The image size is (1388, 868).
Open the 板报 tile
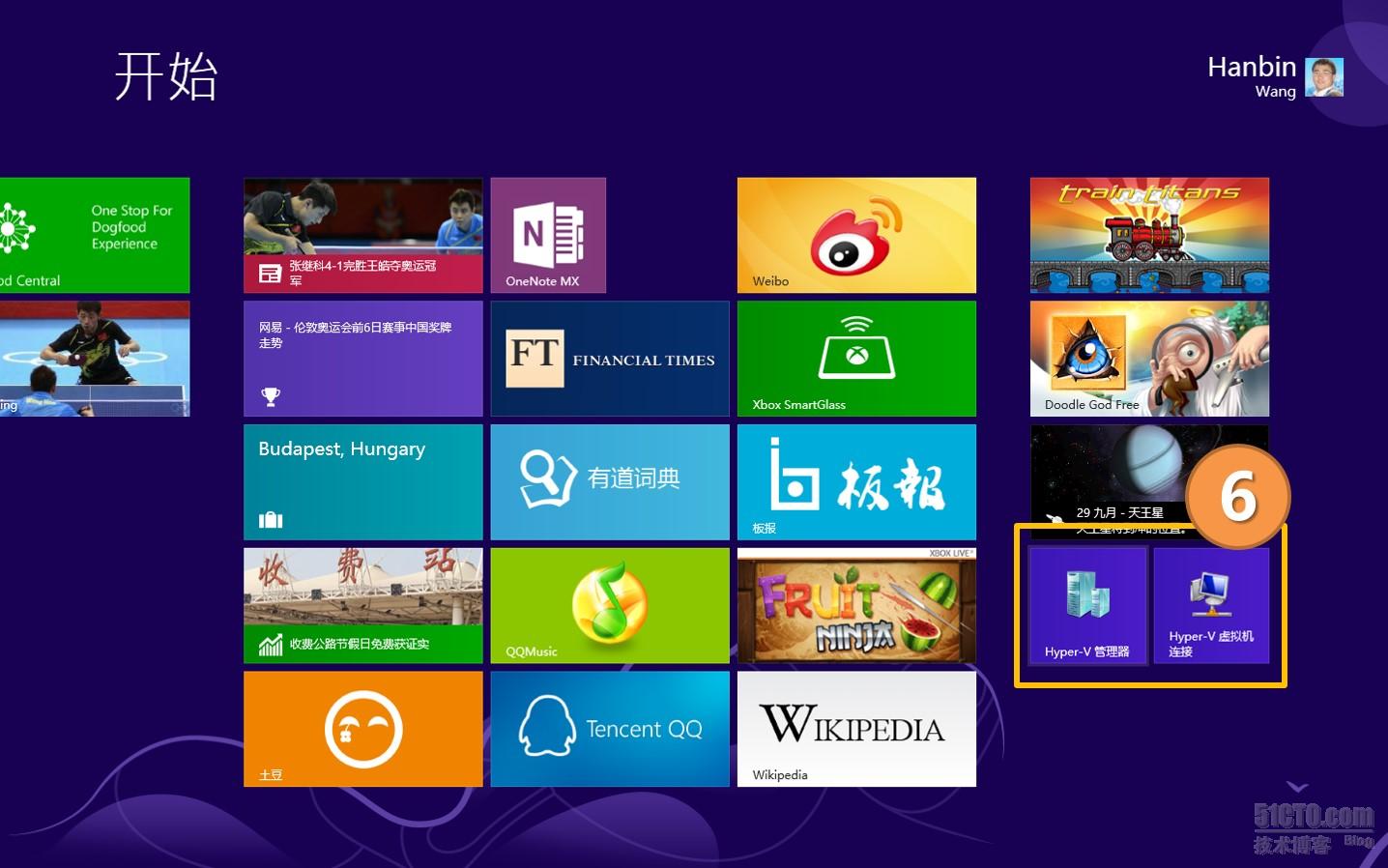pyautogui.click(x=856, y=482)
